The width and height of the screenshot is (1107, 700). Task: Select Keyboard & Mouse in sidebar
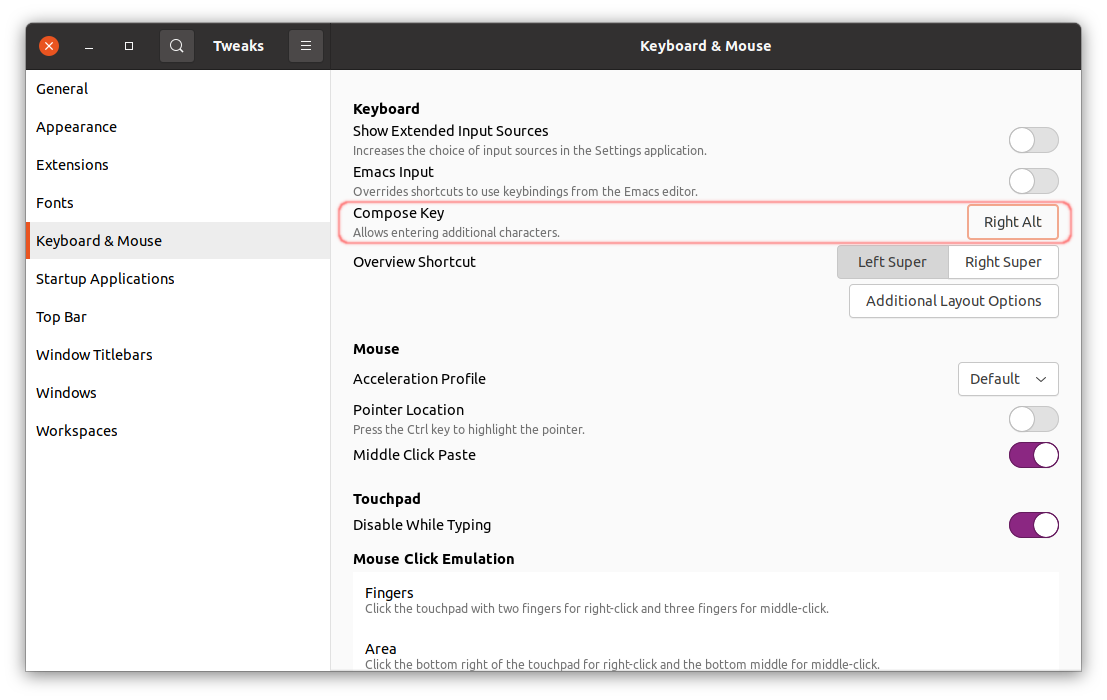178,241
